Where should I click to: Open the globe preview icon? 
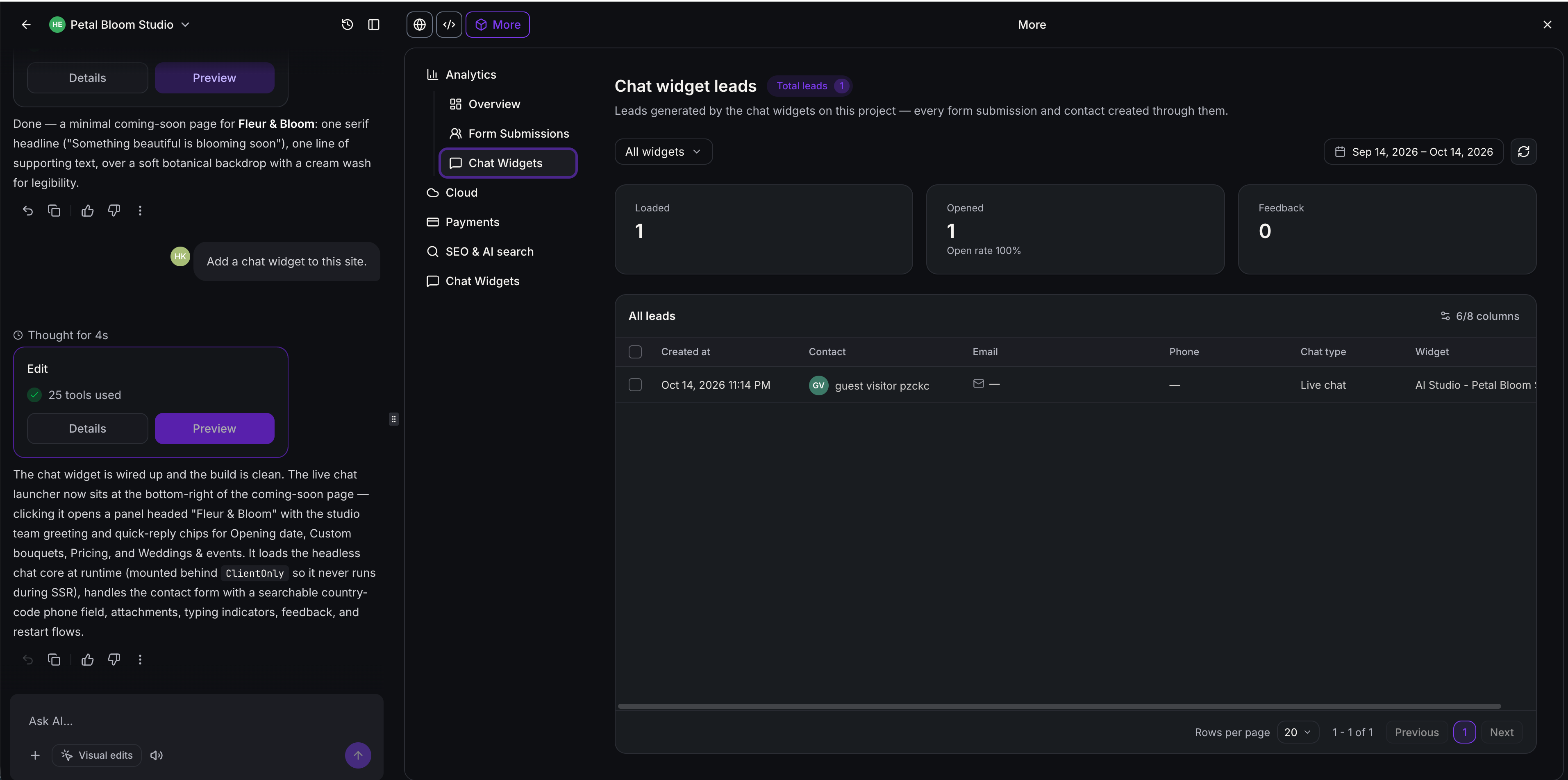click(419, 24)
